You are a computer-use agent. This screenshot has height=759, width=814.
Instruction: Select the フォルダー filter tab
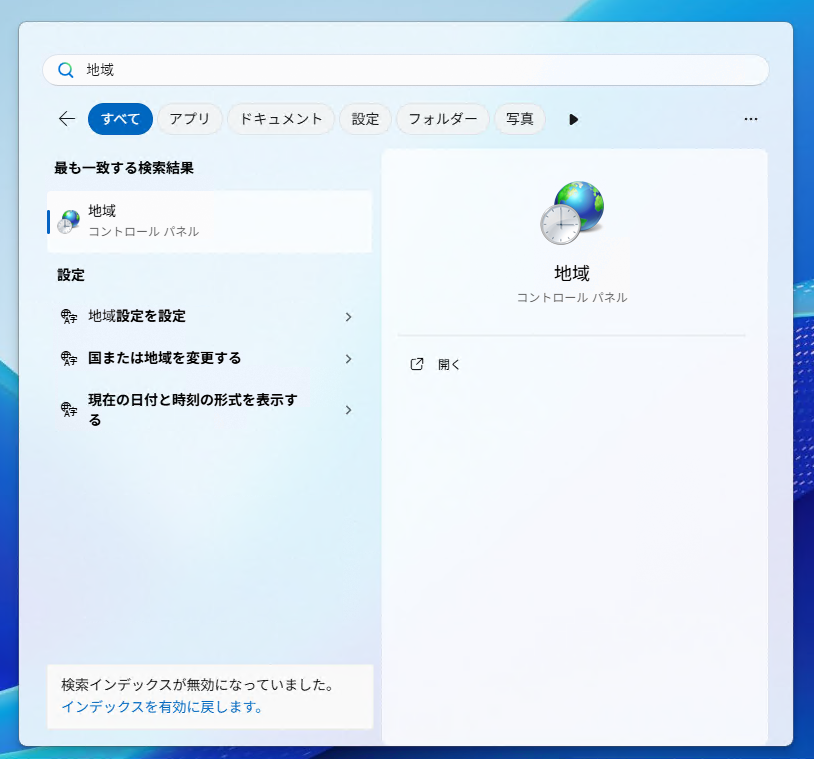click(442, 118)
